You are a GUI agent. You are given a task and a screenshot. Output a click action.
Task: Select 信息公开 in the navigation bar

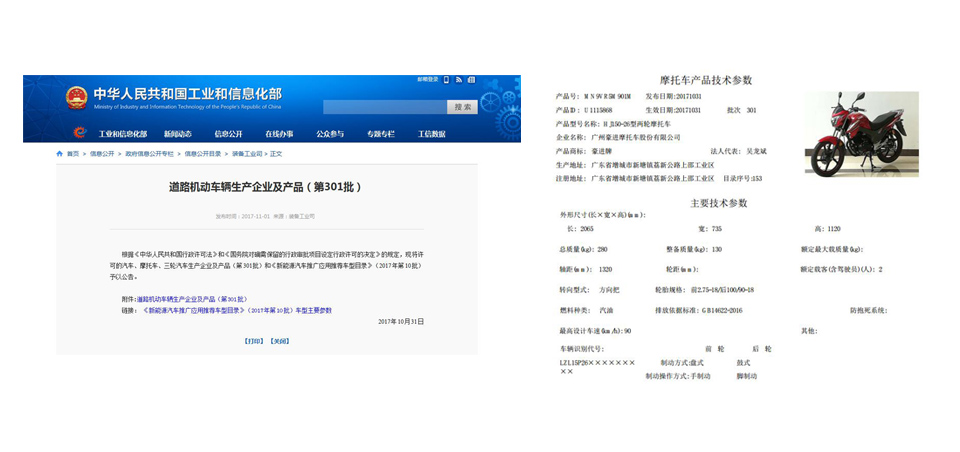coord(228,134)
